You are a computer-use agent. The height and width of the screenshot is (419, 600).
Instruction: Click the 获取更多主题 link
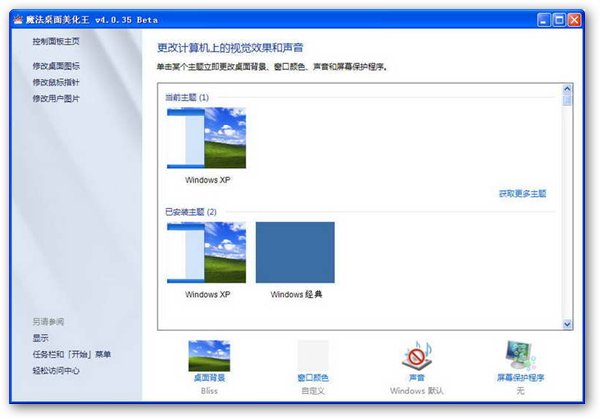pyautogui.click(x=523, y=194)
